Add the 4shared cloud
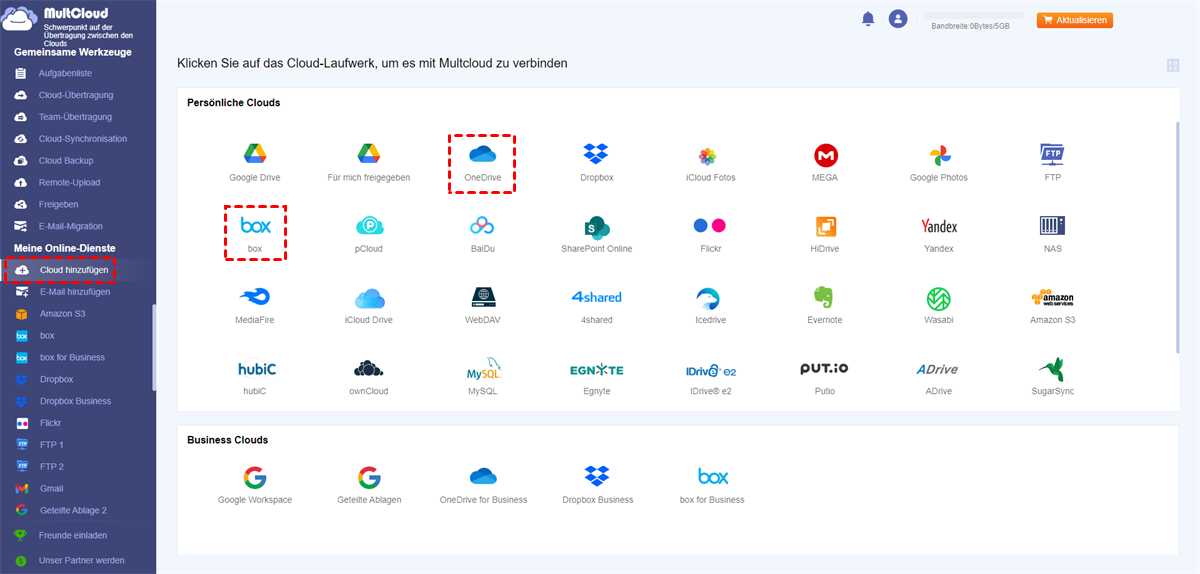 click(x=596, y=306)
